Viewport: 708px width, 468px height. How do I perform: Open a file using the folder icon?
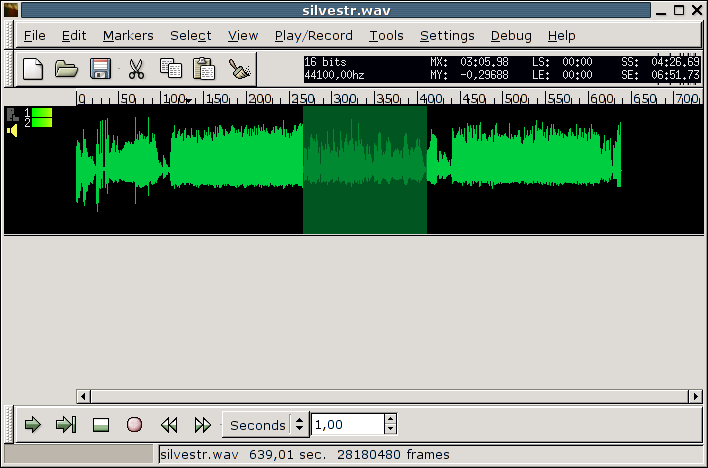(66, 70)
